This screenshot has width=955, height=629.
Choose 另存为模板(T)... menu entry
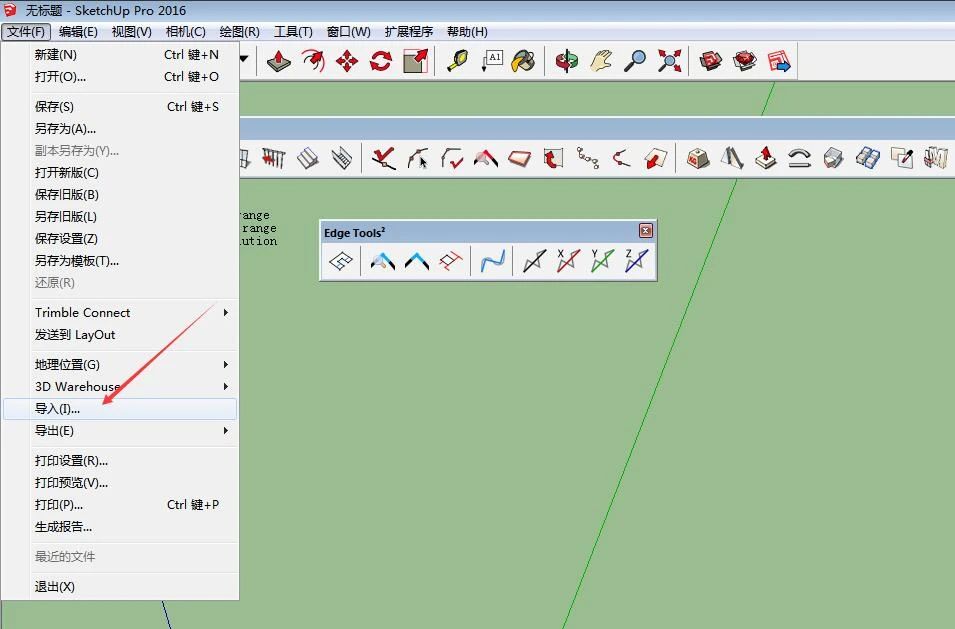pos(120,261)
